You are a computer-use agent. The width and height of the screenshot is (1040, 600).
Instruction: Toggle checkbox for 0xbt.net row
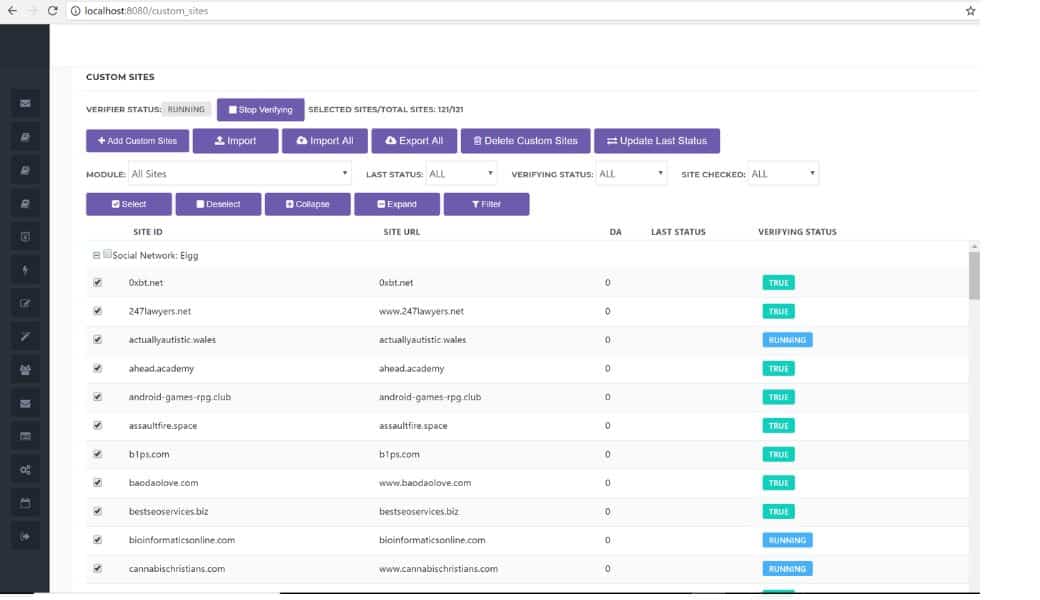click(x=98, y=282)
